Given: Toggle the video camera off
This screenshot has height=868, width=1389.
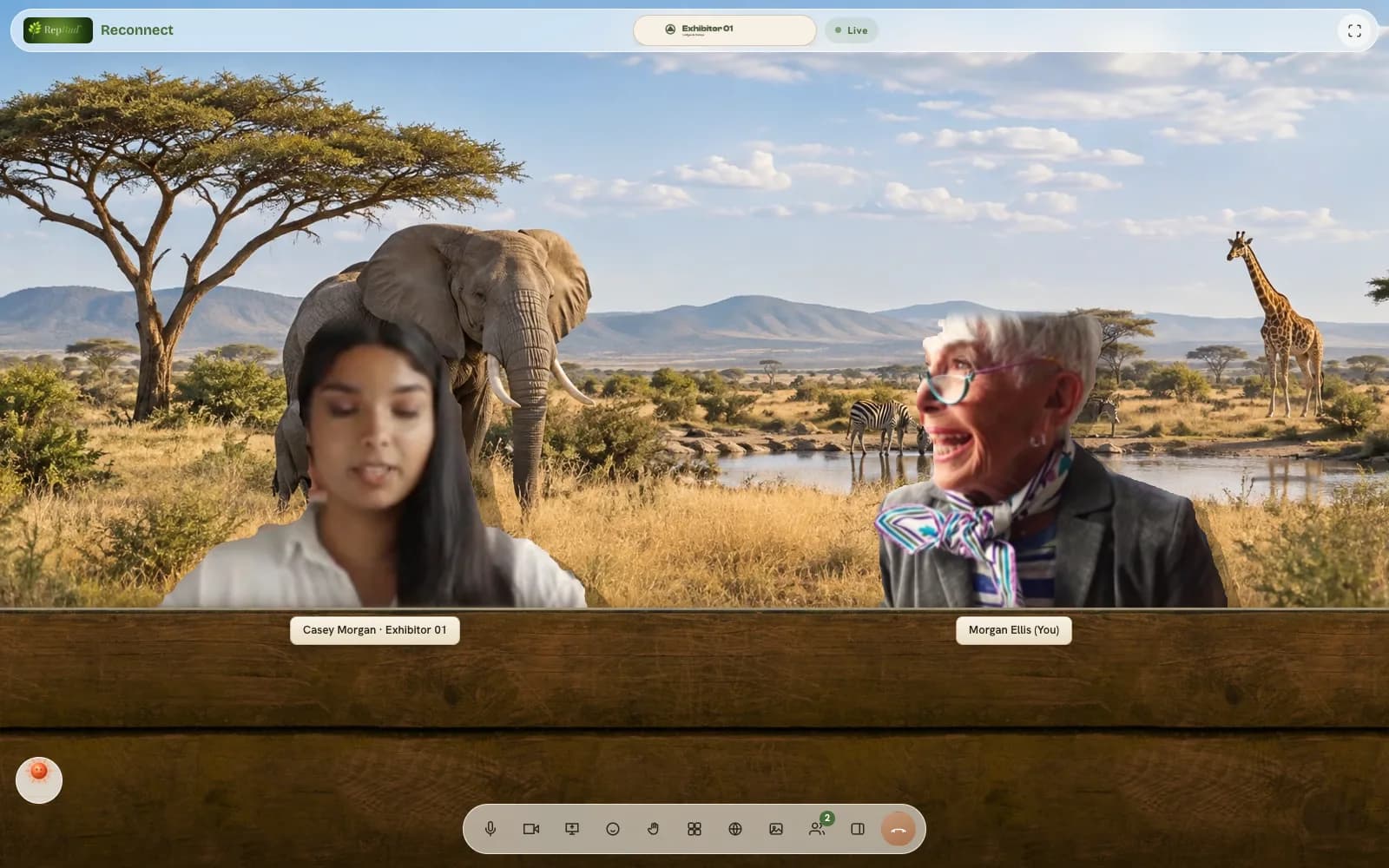Looking at the screenshot, I should pos(531,829).
